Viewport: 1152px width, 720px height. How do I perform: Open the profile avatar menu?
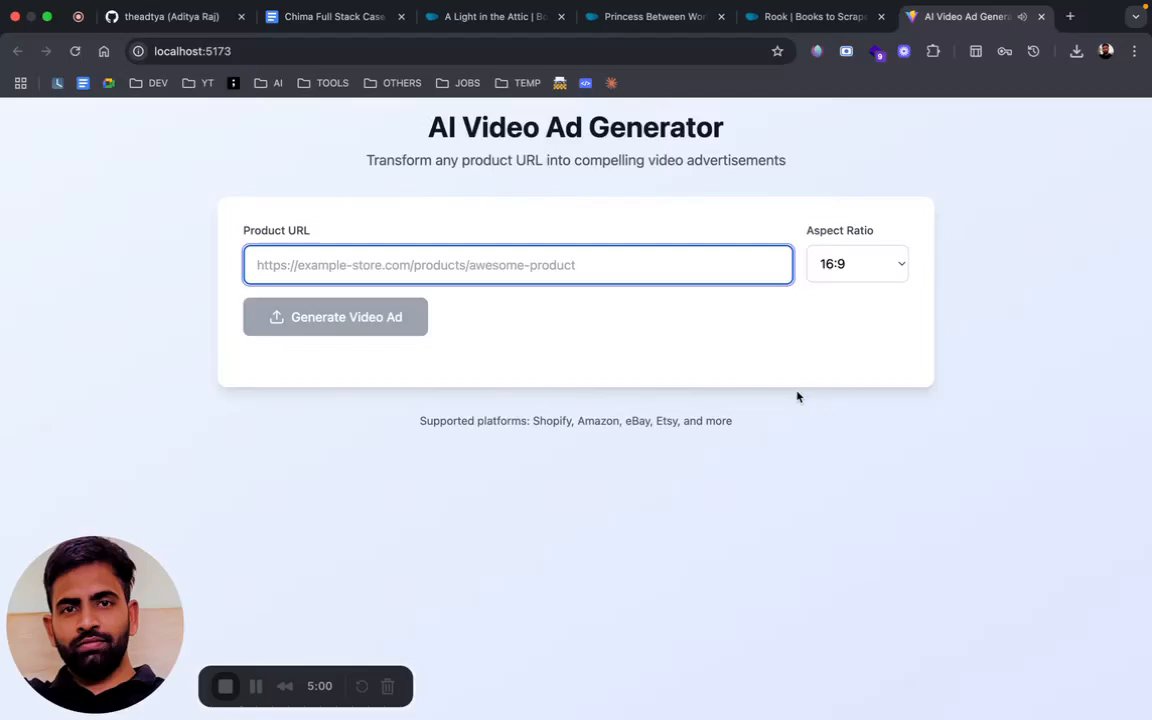click(1106, 51)
